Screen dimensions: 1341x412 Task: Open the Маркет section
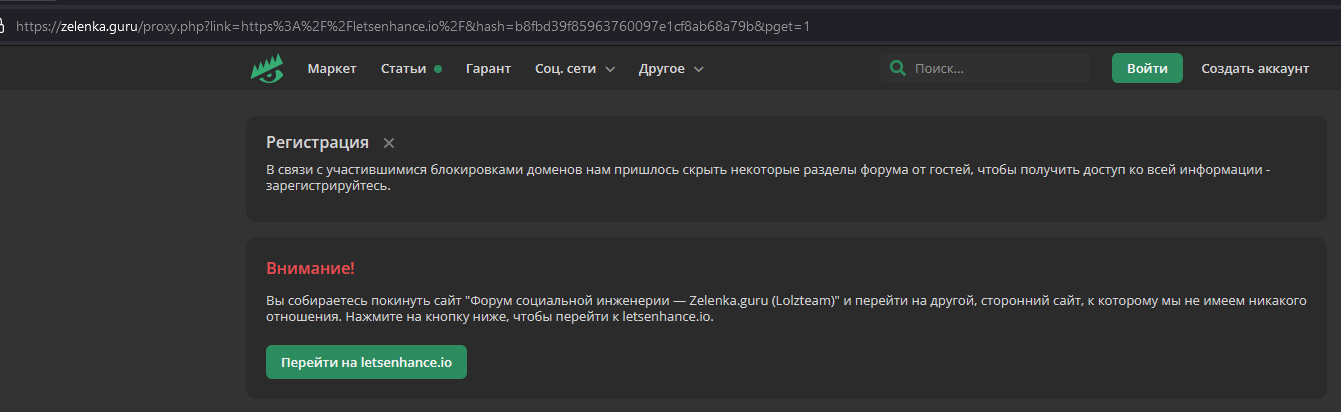click(x=332, y=68)
